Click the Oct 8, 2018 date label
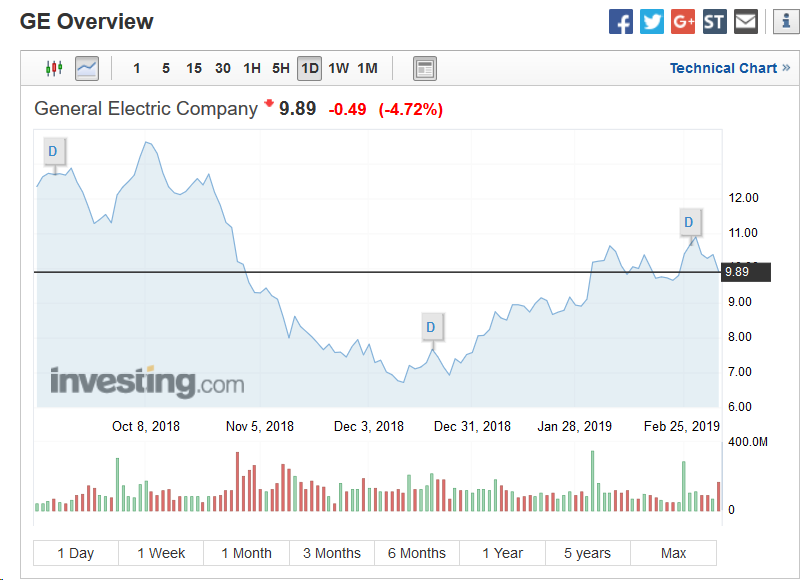 (146, 426)
